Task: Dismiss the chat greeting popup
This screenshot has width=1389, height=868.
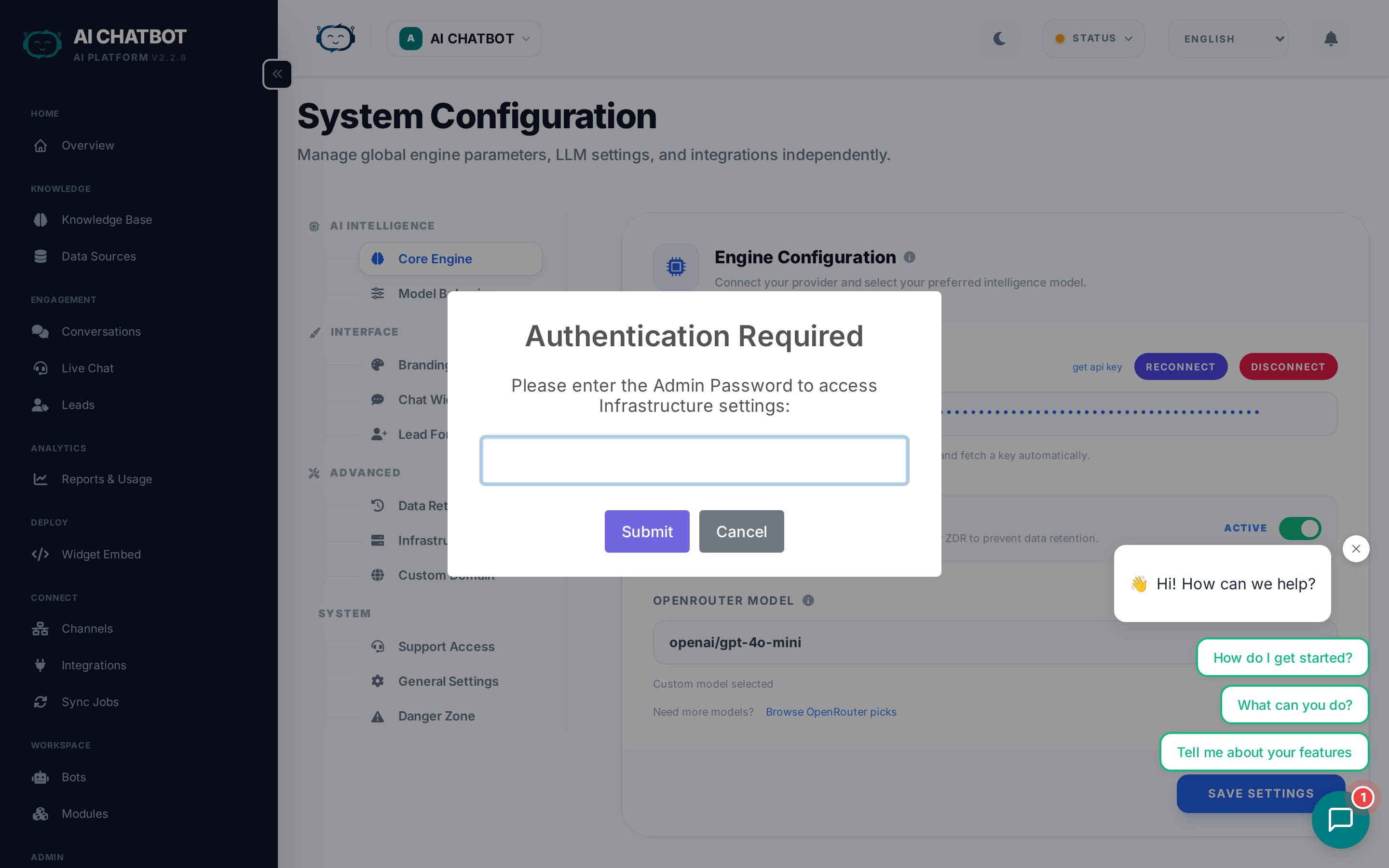Action: click(x=1356, y=549)
